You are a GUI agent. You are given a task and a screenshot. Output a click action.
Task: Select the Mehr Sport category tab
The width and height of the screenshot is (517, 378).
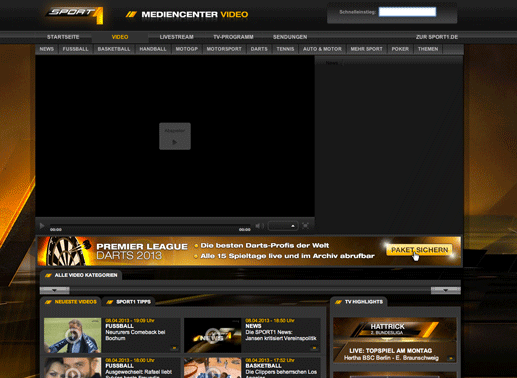[366, 49]
